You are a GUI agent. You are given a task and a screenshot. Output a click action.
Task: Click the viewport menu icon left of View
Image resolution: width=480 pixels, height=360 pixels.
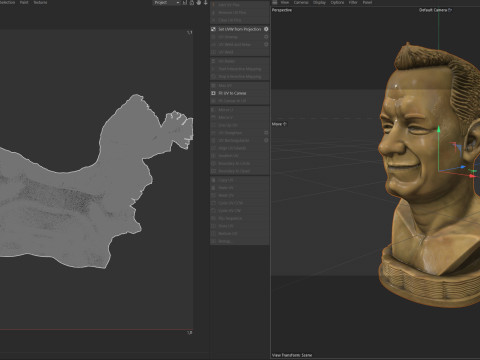coord(275,2)
